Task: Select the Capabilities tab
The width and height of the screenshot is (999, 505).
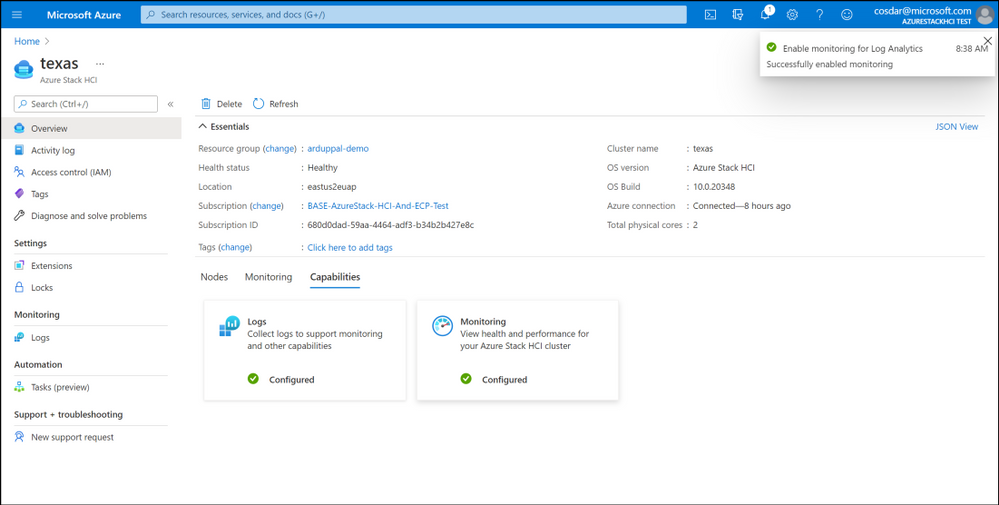Action: [x=335, y=277]
